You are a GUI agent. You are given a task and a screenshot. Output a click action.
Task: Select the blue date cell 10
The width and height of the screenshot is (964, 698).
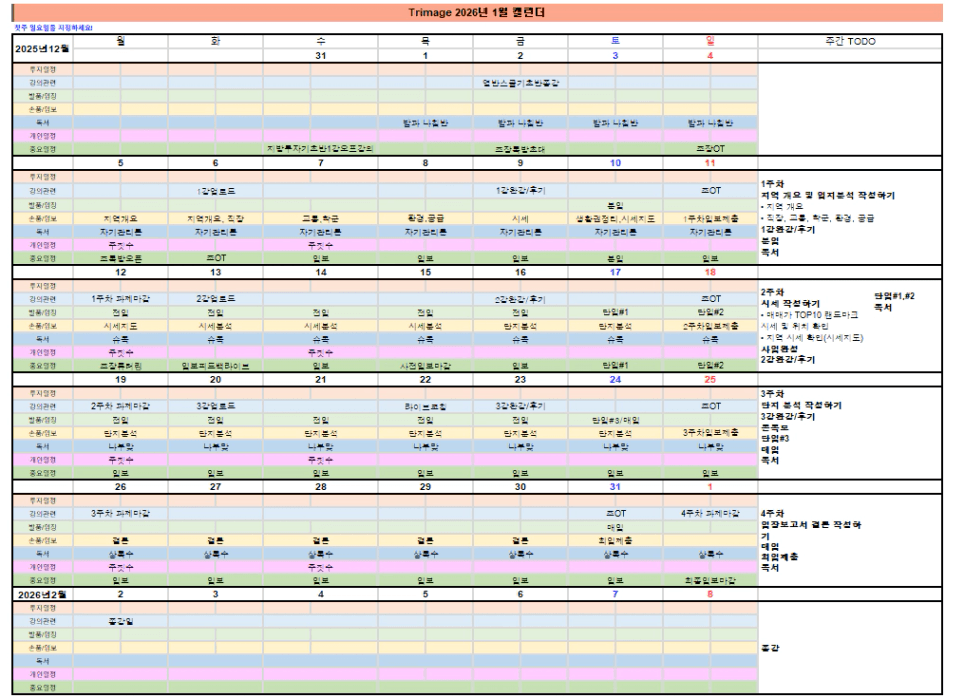coord(615,163)
